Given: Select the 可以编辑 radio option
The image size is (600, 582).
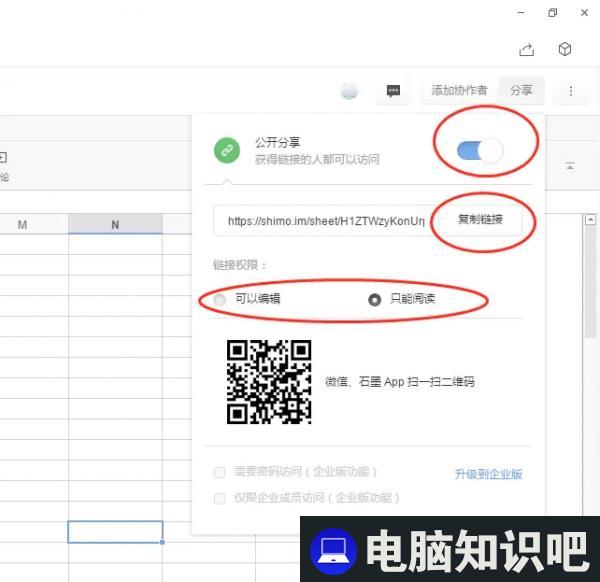Looking at the screenshot, I should [x=220, y=299].
